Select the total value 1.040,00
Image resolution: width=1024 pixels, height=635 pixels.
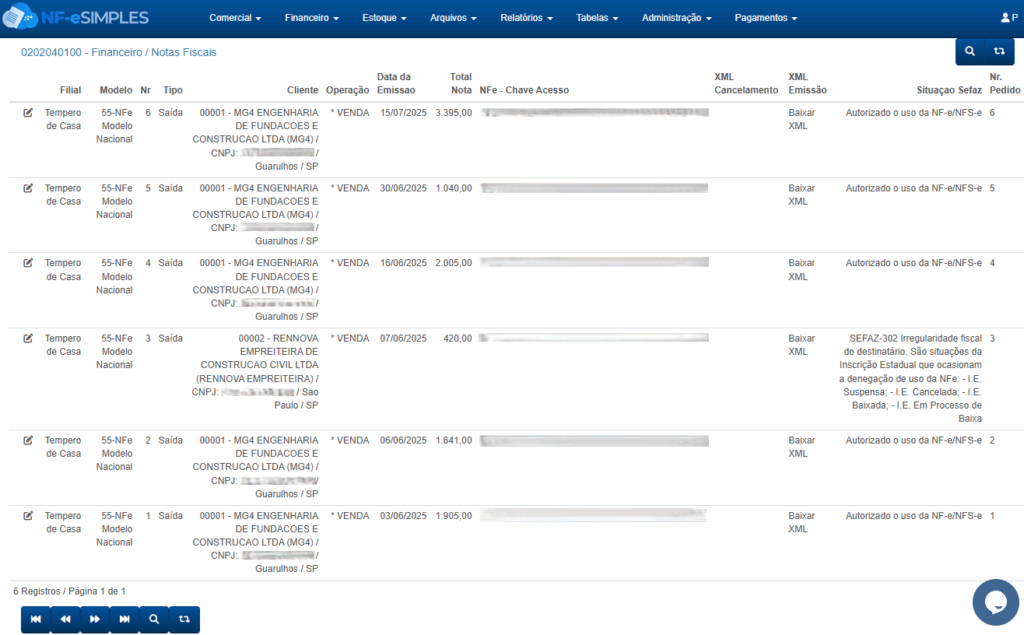[453, 188]
